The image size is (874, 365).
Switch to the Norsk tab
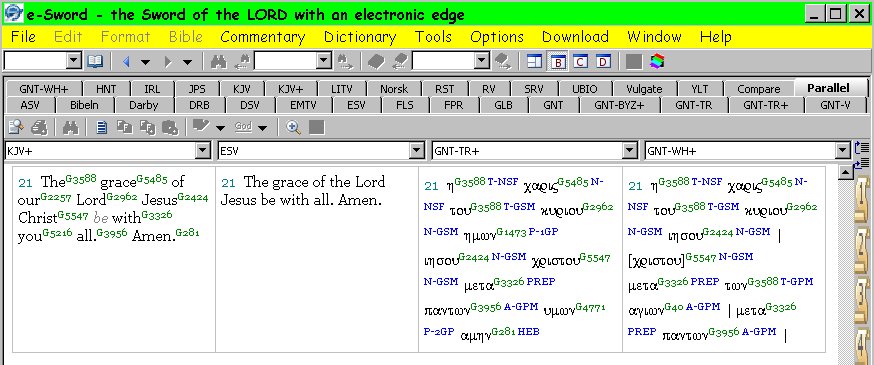click(394, 89)
